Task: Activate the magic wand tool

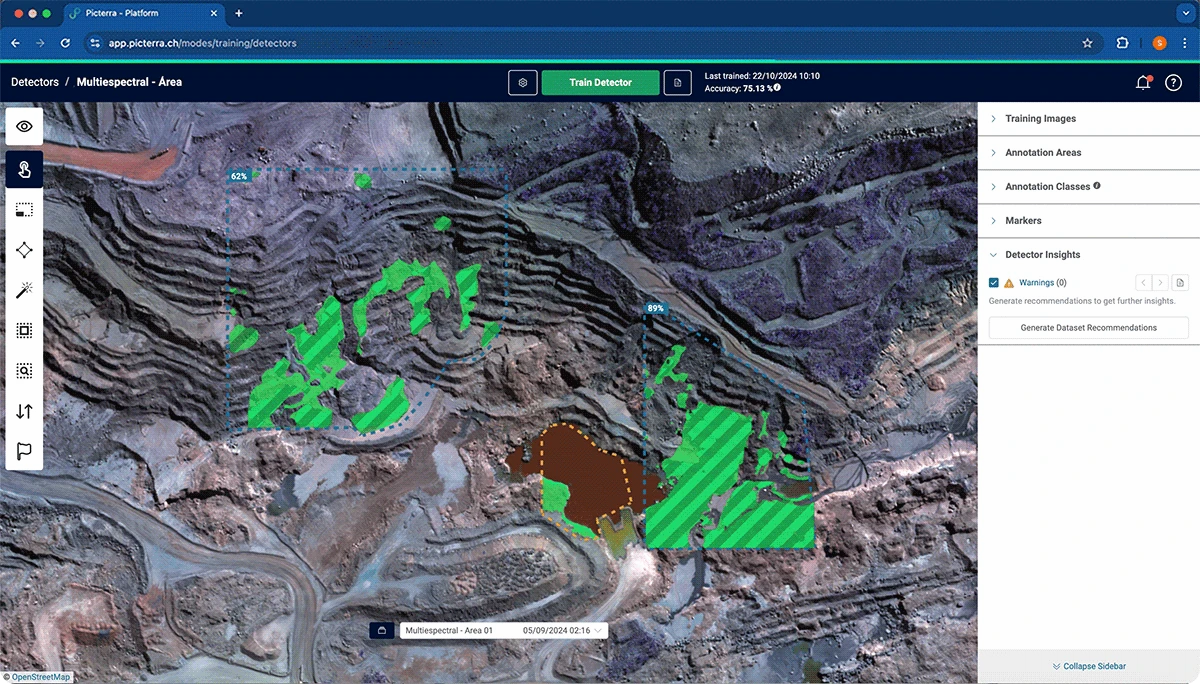Action: [x=24, y=290]
